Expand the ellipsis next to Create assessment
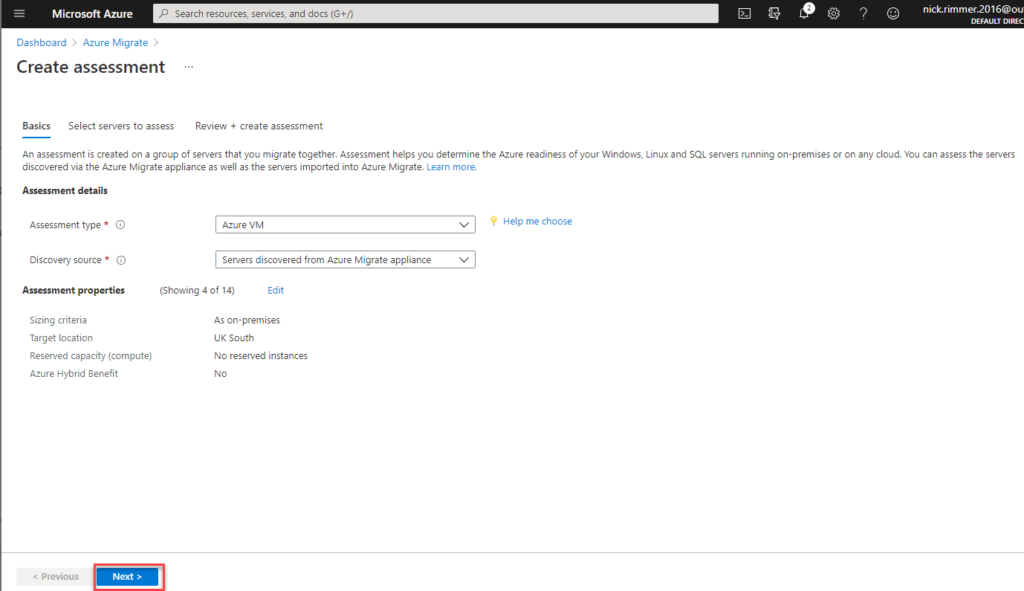This screenshot has height=591, width=1024. (188, 67)
